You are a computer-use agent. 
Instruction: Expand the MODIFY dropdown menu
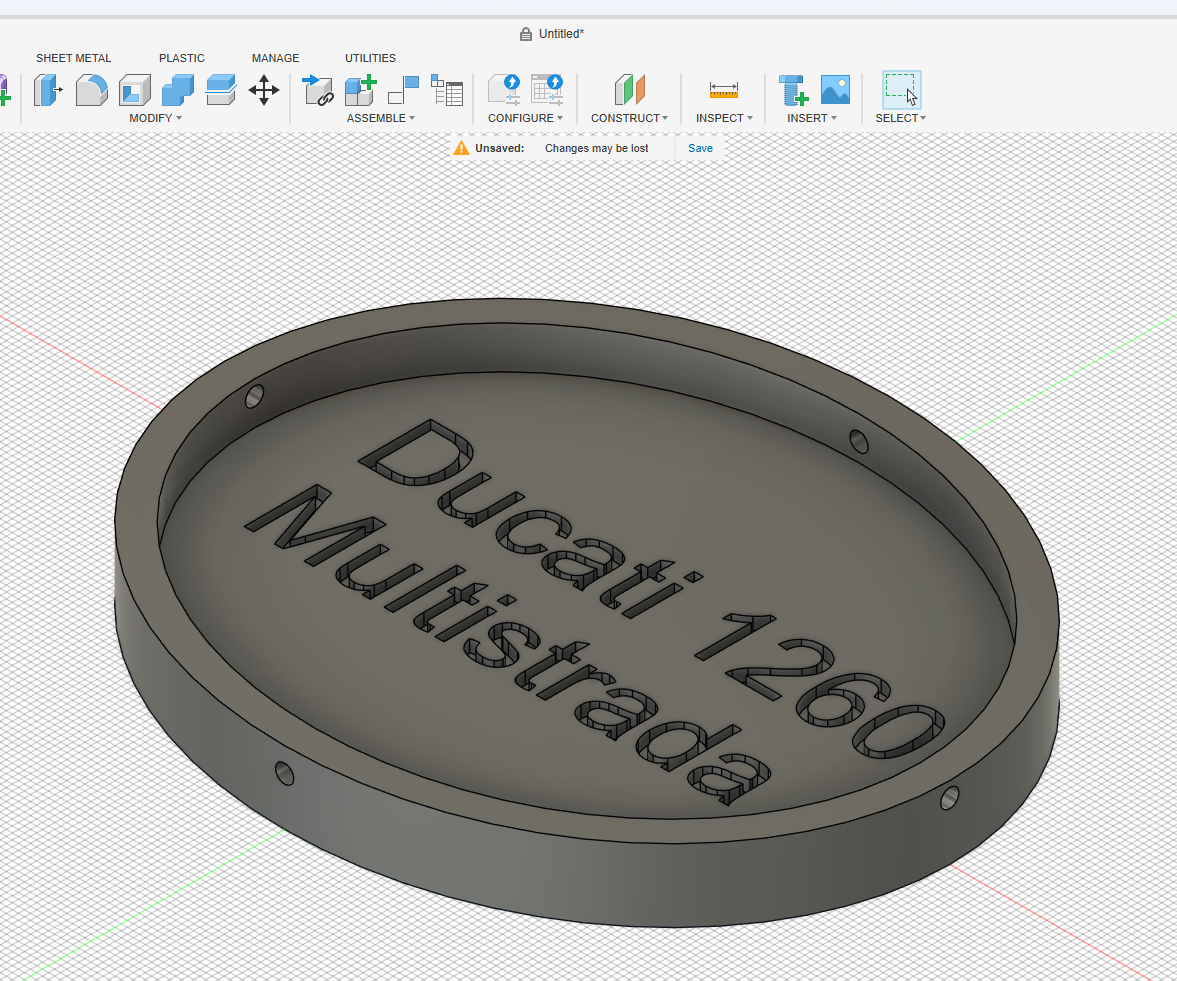[155, 118]
